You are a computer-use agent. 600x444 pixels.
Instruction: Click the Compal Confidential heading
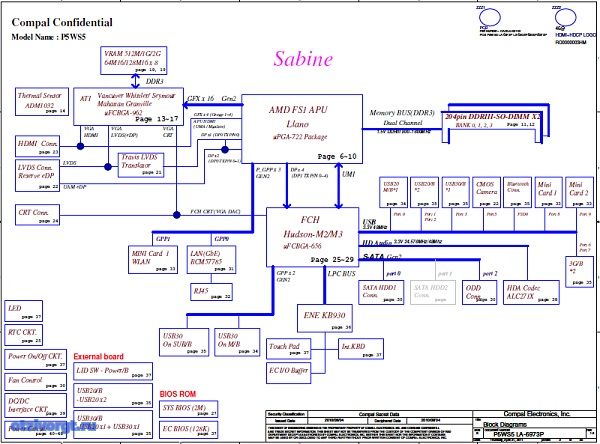(x=62, y=23)
